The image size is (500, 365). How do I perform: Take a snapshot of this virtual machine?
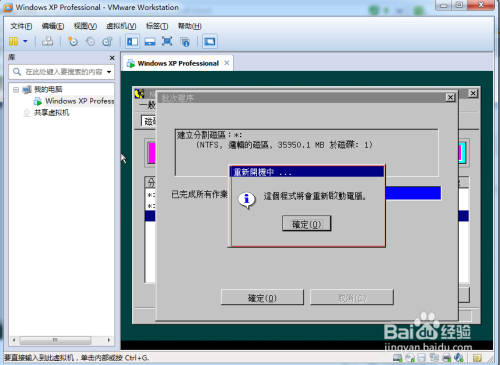[72, 41]
